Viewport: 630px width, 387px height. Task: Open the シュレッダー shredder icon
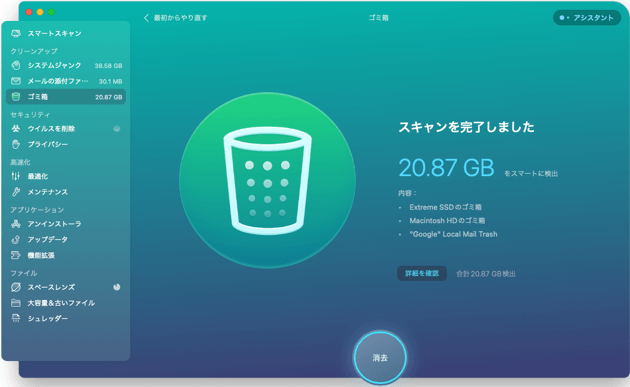click(x=16, y=318)
